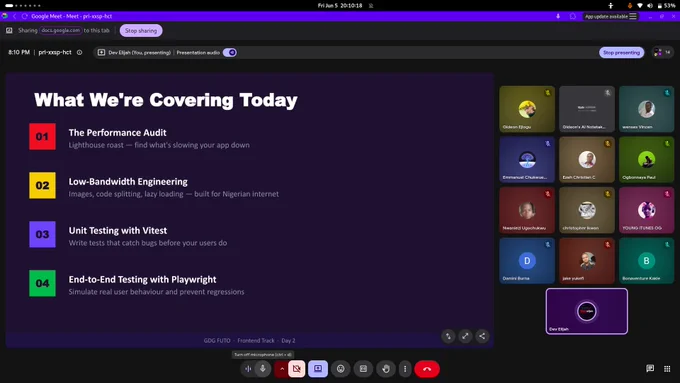Open audio settings waveform button
680x383 pixels.
click(248, 369)
